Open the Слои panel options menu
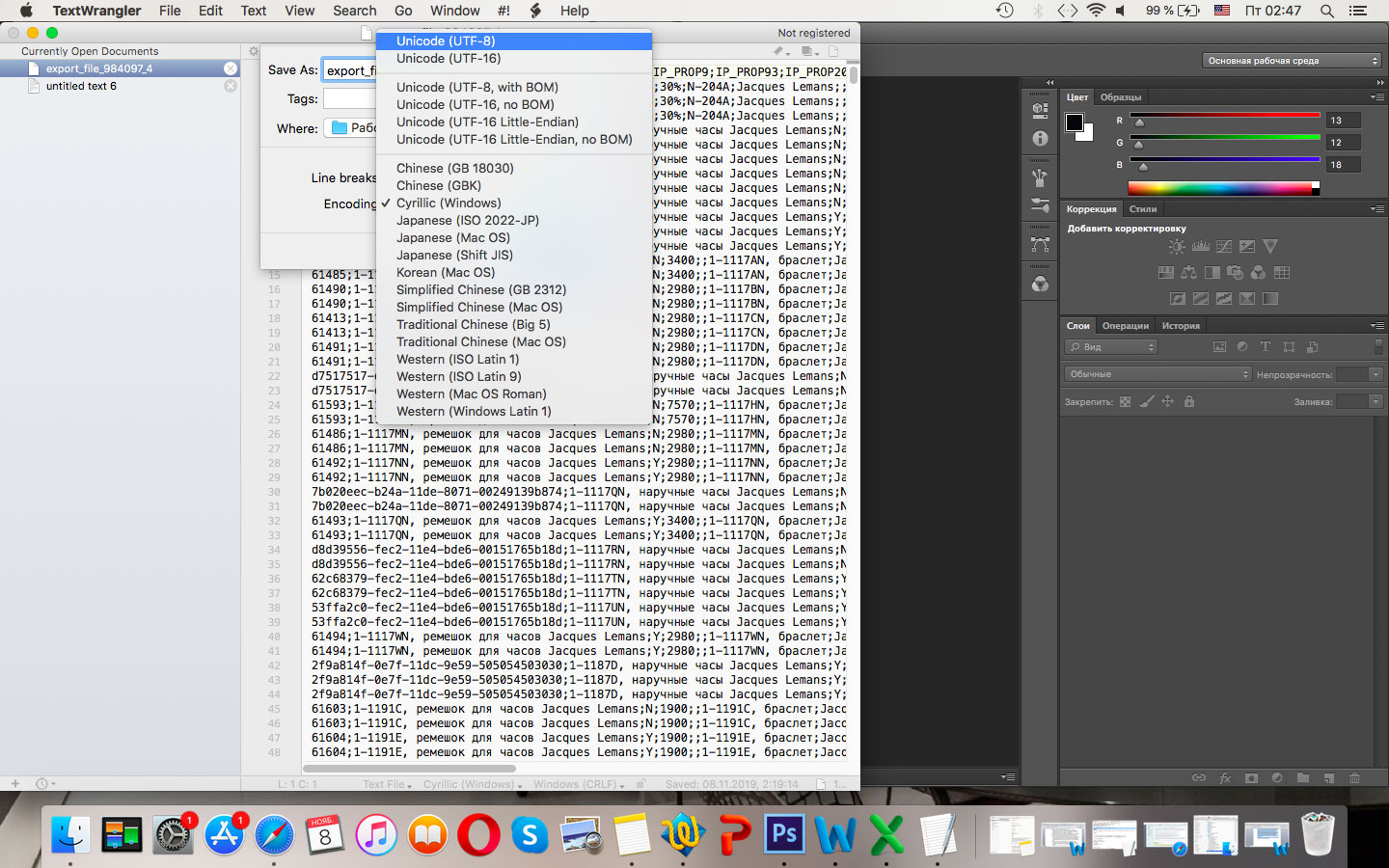The image size is (1389, 868). click(x=1377, y=326)
